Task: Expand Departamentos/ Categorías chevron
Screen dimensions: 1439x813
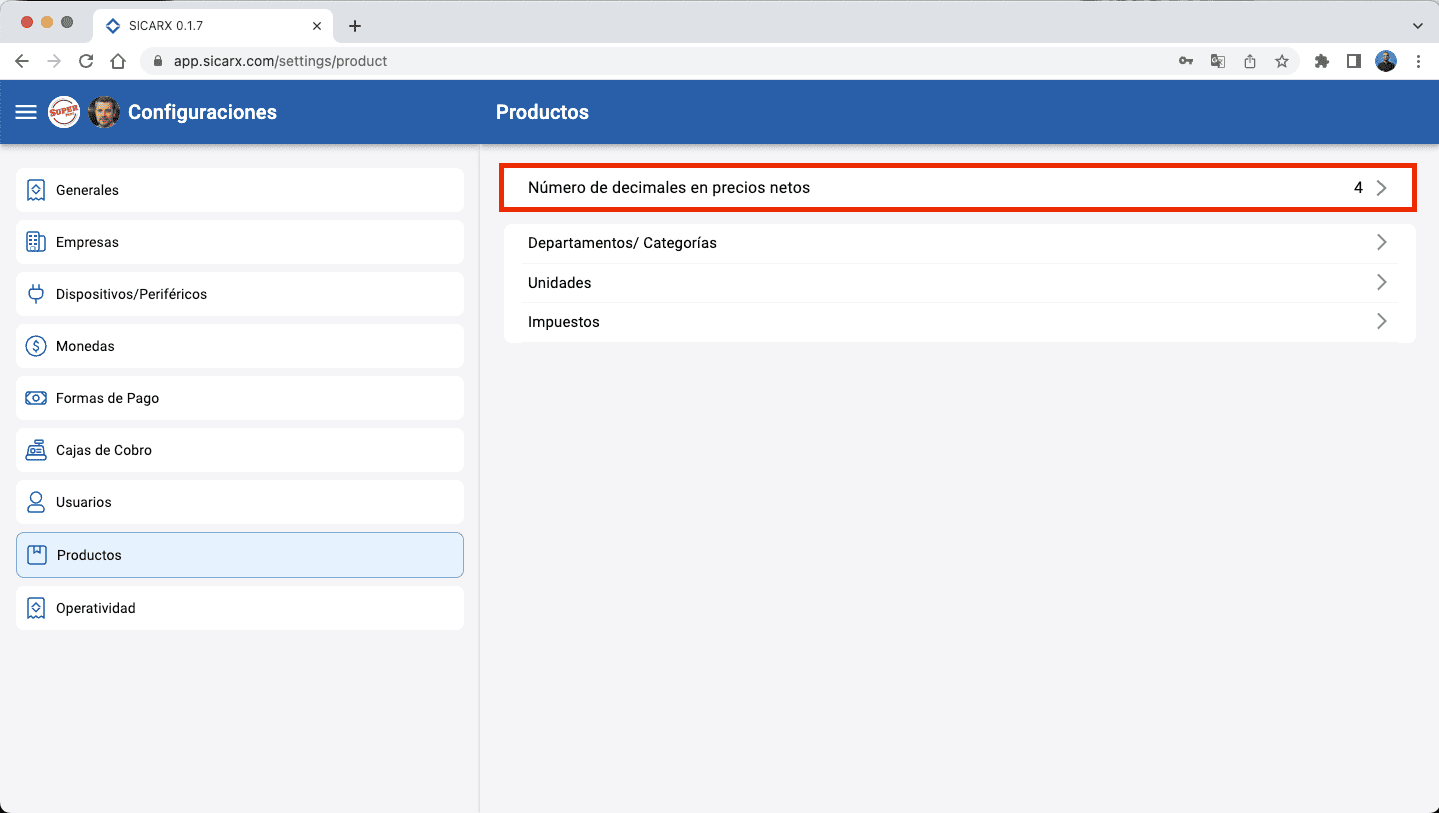Action: click(x=1381, y=242)
